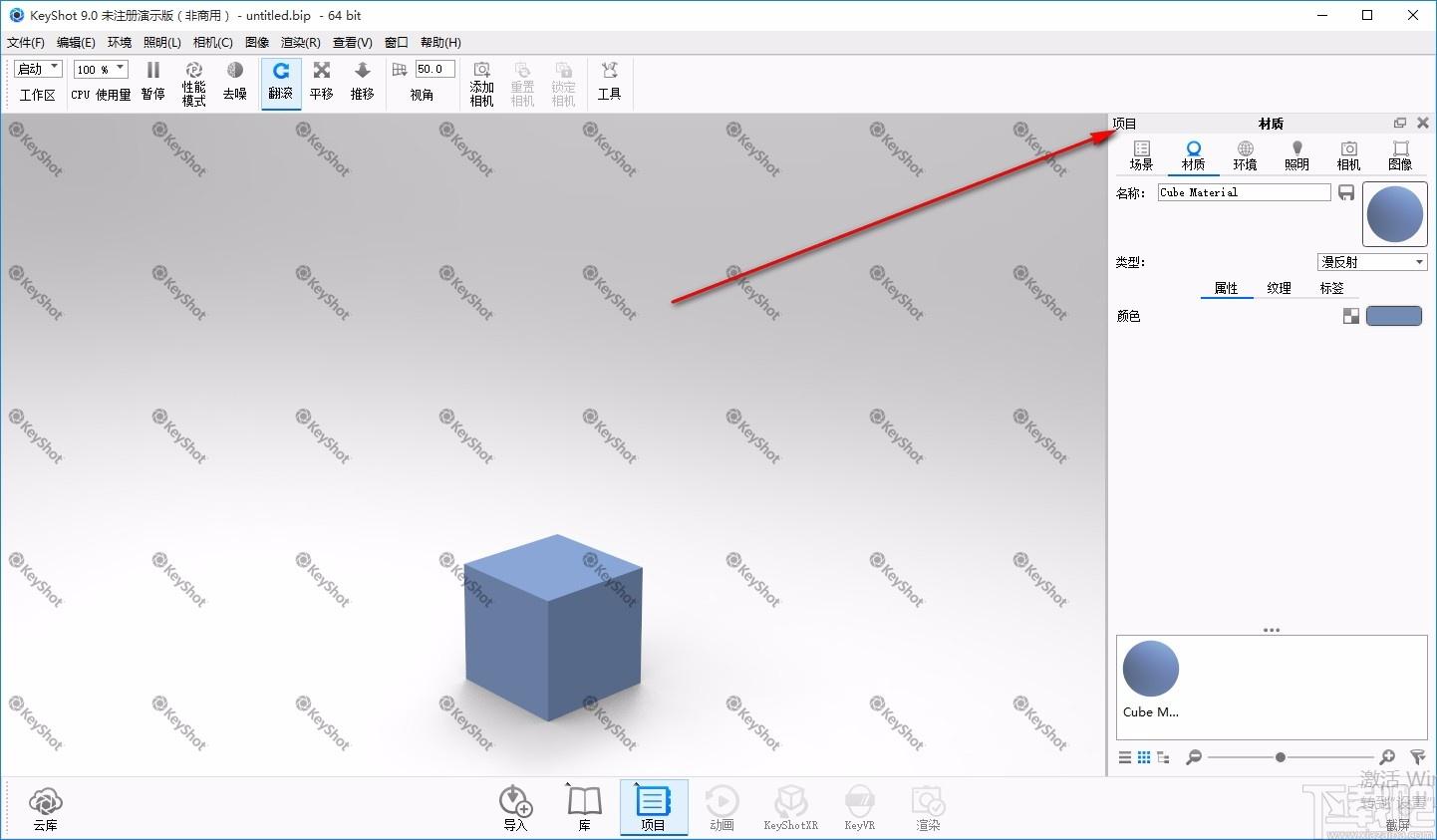Open the 动画 animation panel
This screenshot has height=840, width=1437.
pyautogui.click(x=722, y=808)
